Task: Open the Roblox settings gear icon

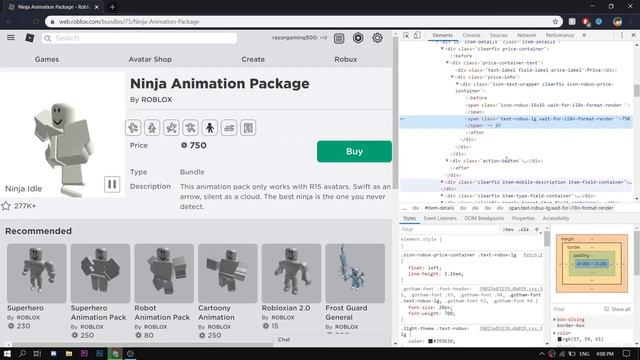Action: coord(378,38)
